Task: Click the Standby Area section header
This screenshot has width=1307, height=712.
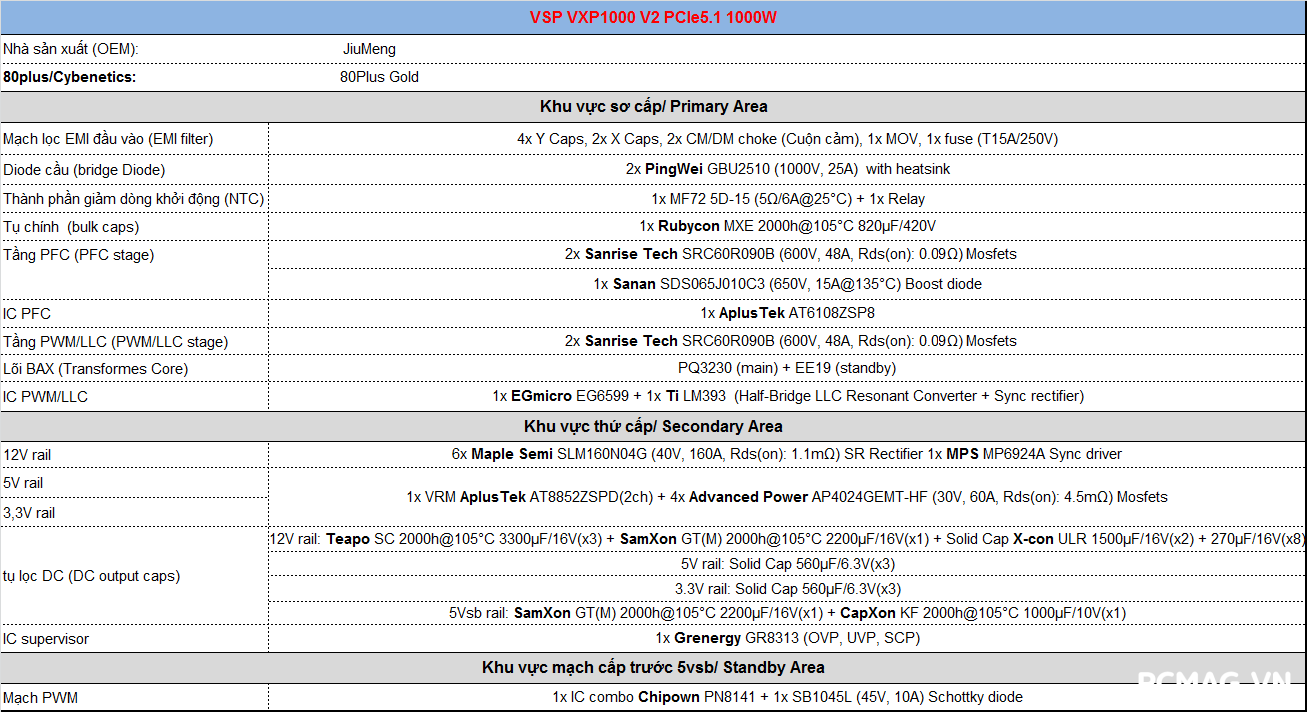Action: (653, 667)
